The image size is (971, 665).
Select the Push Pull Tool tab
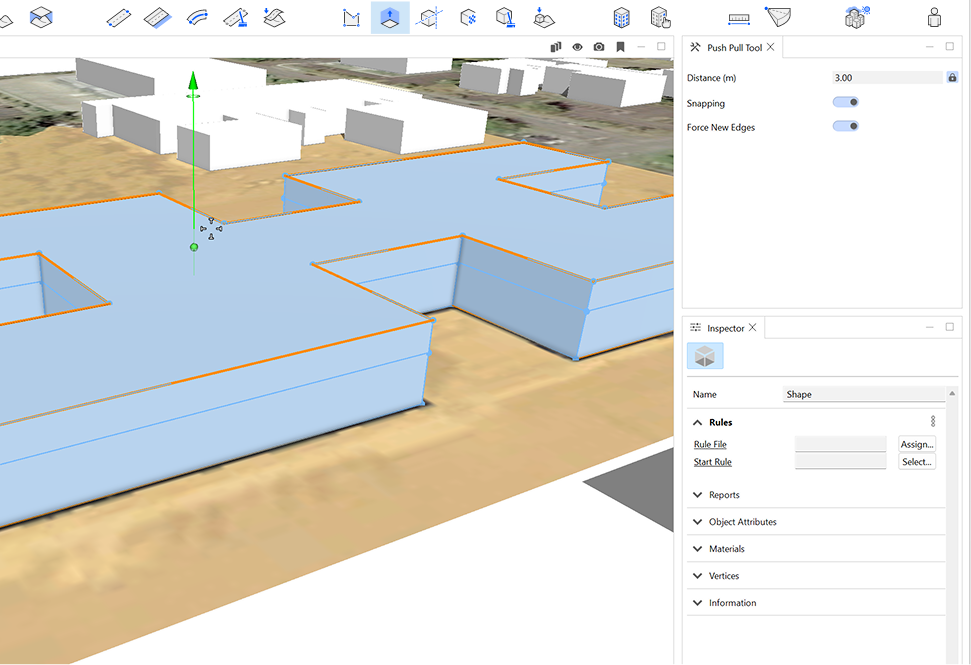point(734,48)
